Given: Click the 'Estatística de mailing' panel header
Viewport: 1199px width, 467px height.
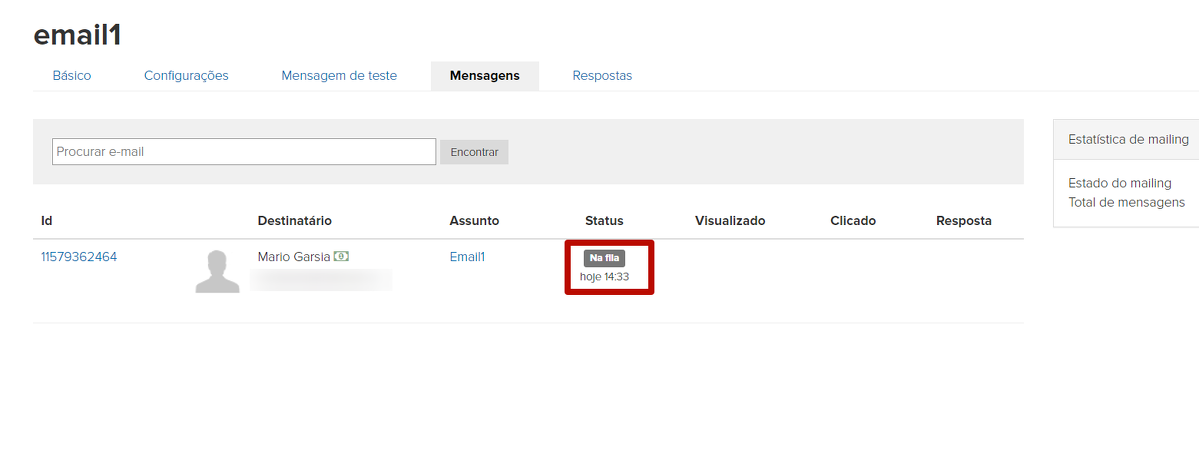Looking at the screenshot, I should (1128, 140).
